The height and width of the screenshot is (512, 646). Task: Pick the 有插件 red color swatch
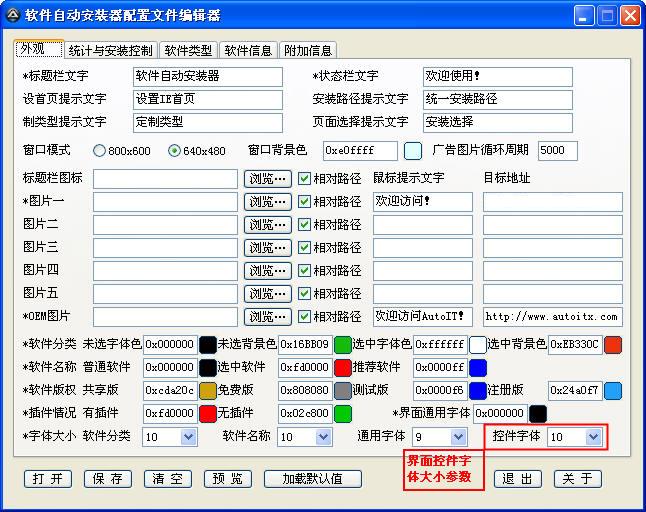pyautogui.click(x=208, y=414)
